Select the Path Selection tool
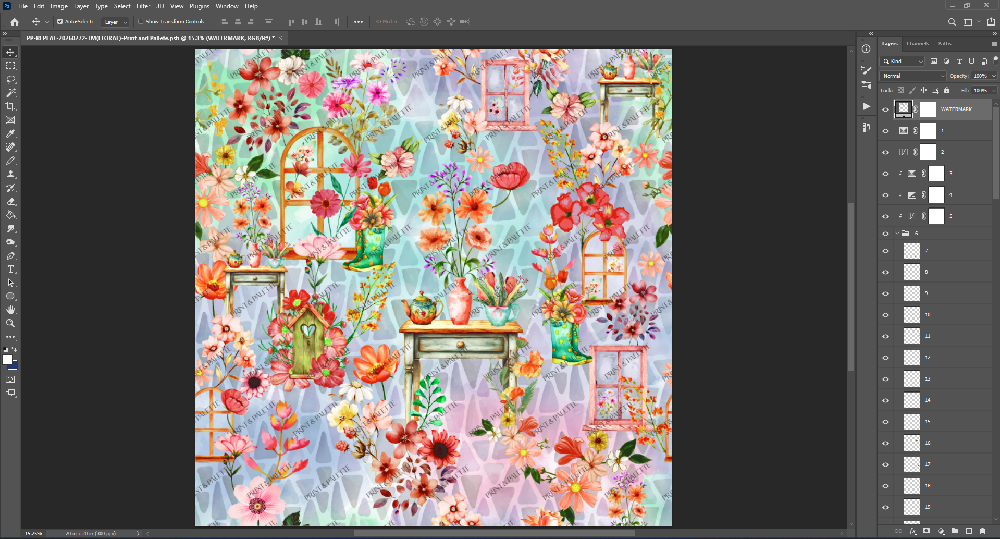This screenshot has height=539, width=1000. coord(11,283)
